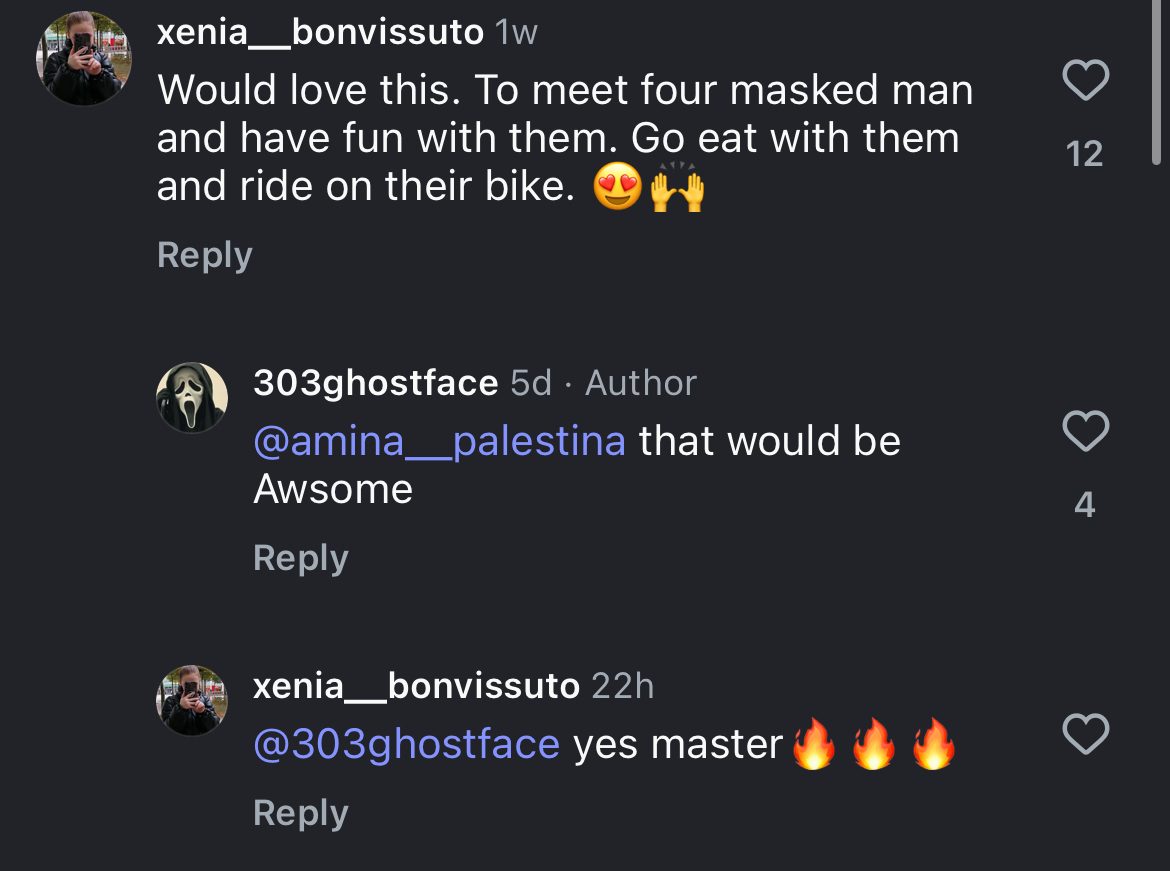
Task: Click the 22h timestamp
Action: pyautogui.click(x=622, y=686)
